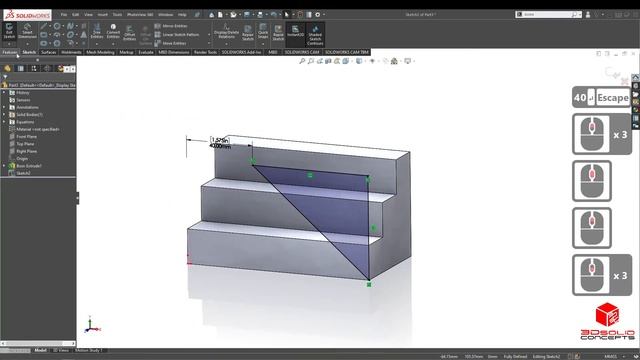The height and width of the screenshot is (360, 640).
Task: Click the New document icon
Action: [x=220, y=15]
